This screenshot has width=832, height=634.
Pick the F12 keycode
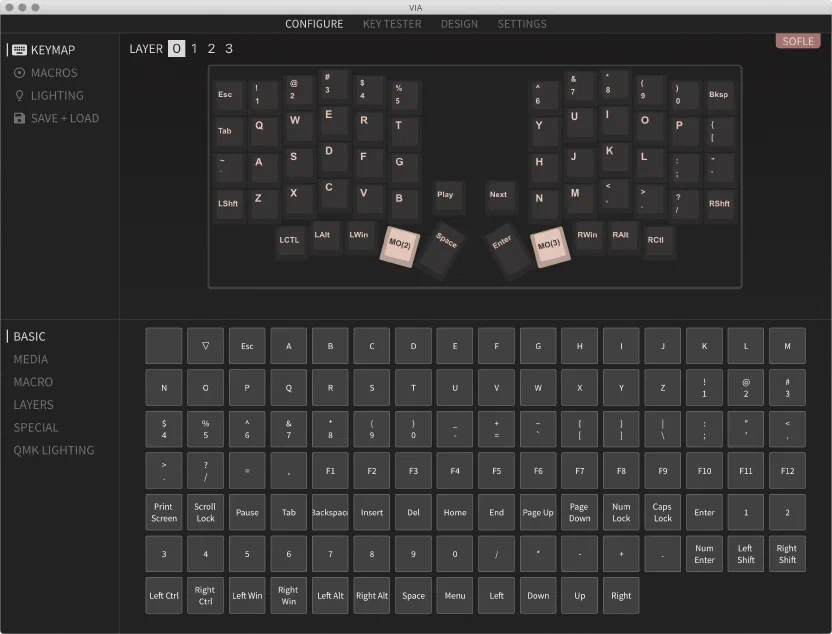pos(787,471)
